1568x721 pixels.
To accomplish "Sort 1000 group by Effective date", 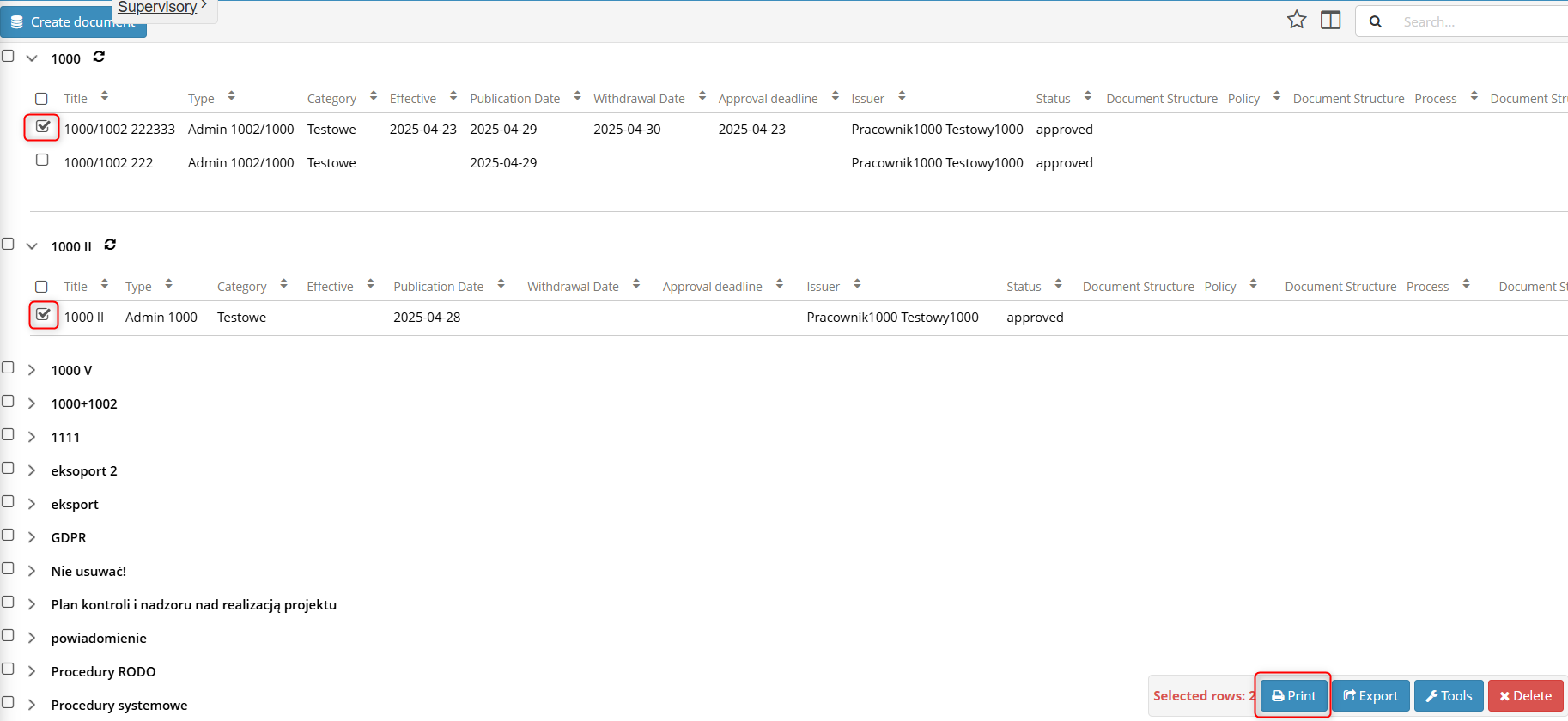I will coord(453,96).
